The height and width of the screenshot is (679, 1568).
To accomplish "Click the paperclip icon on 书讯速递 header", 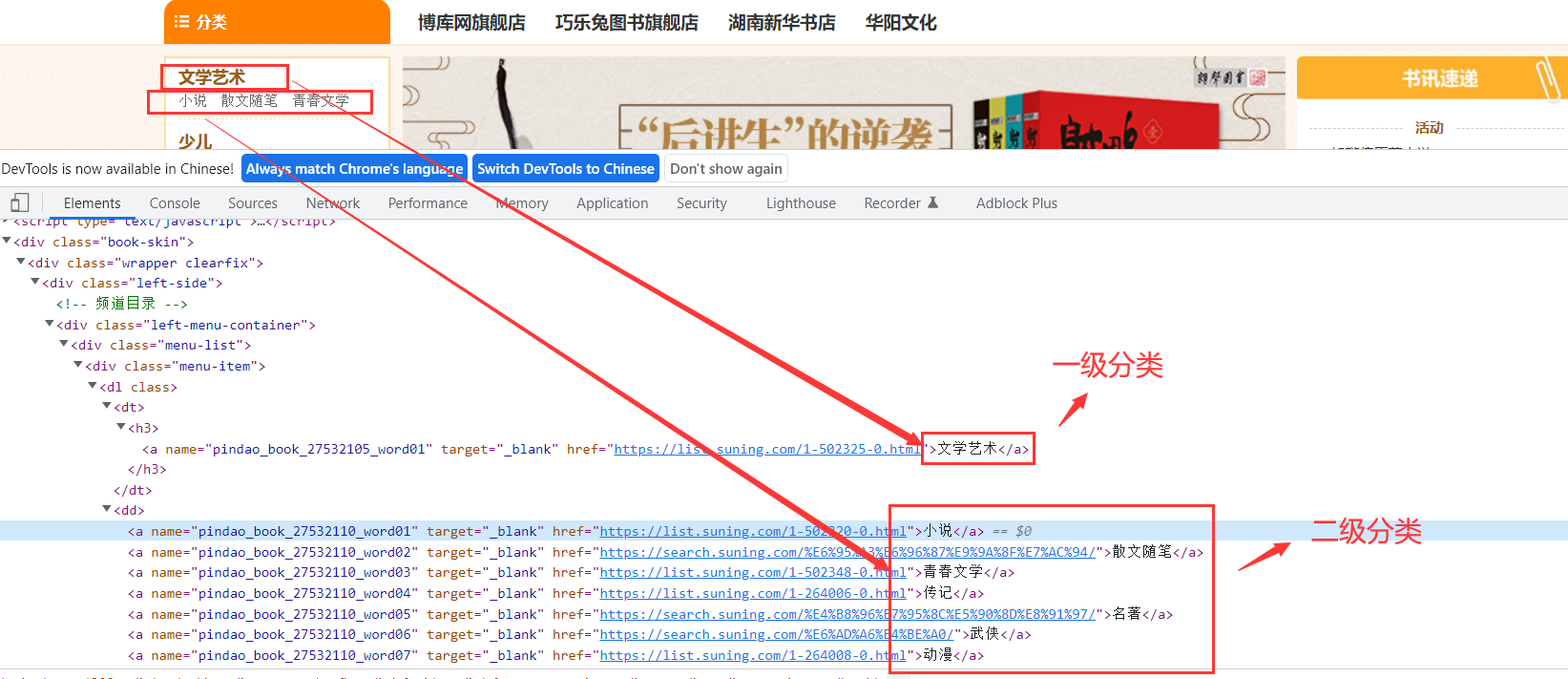I will 1545,78.
